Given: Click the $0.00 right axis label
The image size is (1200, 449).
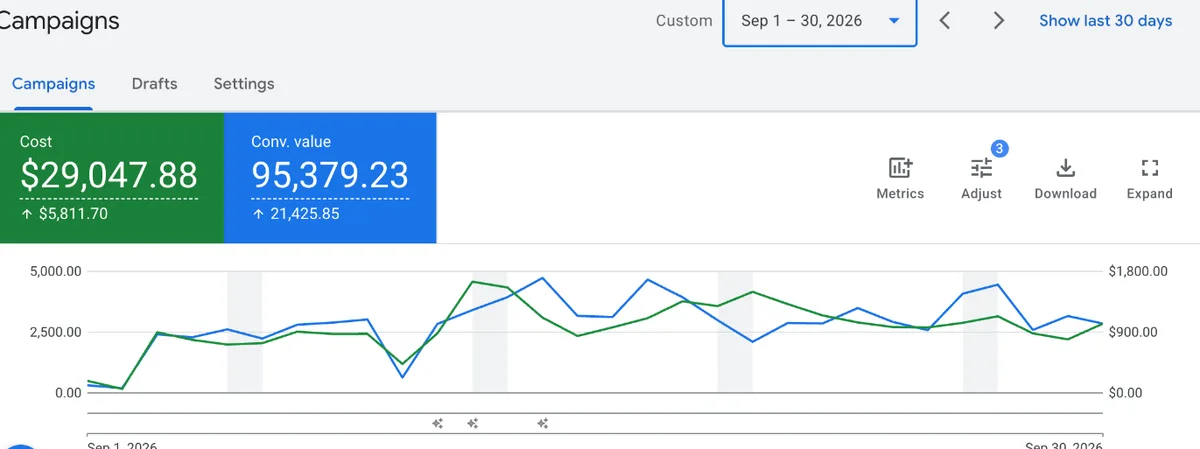Looking at the screenshot, I should 1126,393.
